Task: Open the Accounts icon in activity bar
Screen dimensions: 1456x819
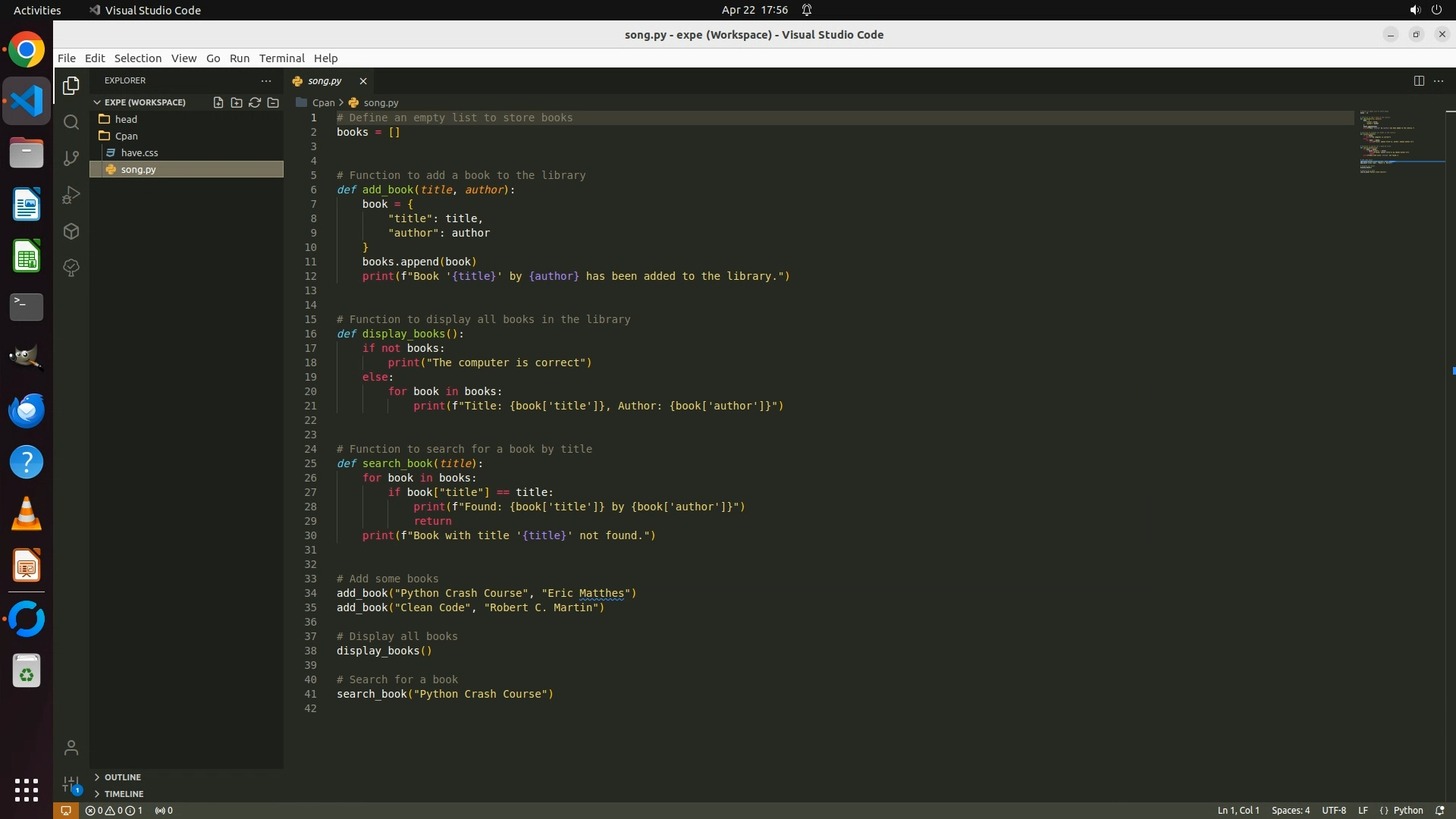Action: 71,748
